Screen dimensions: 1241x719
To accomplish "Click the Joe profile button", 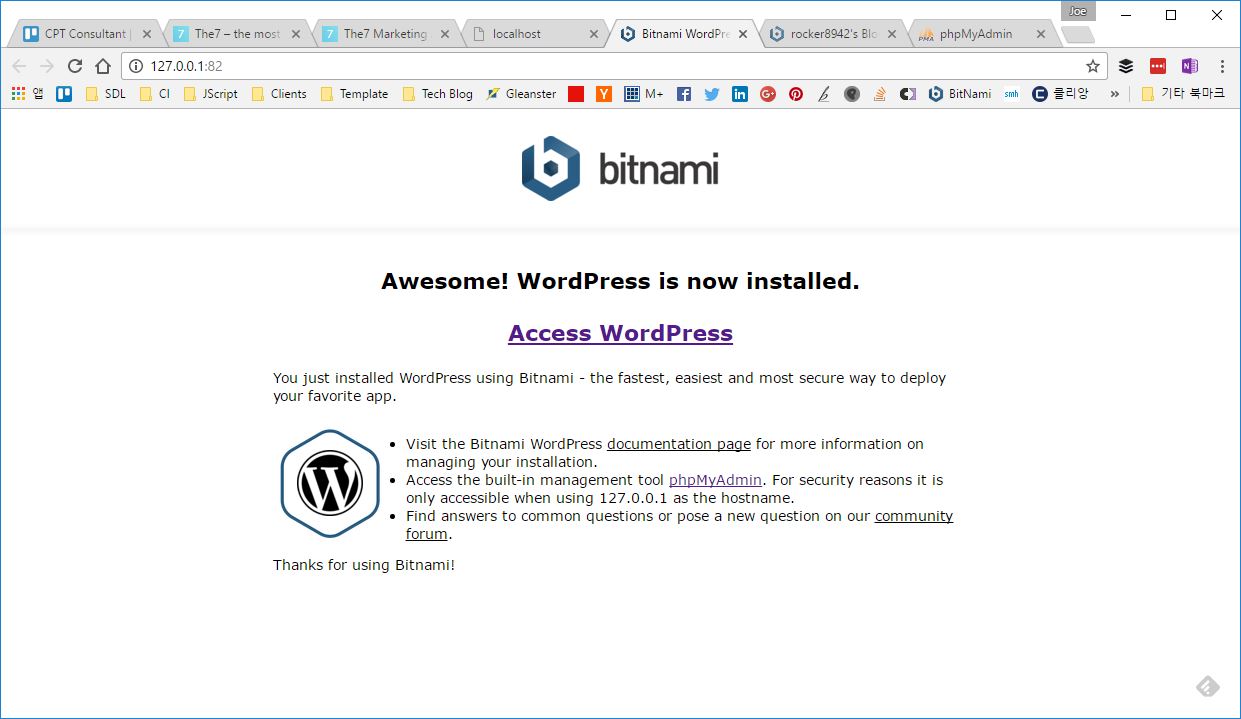I will 1077,11.
